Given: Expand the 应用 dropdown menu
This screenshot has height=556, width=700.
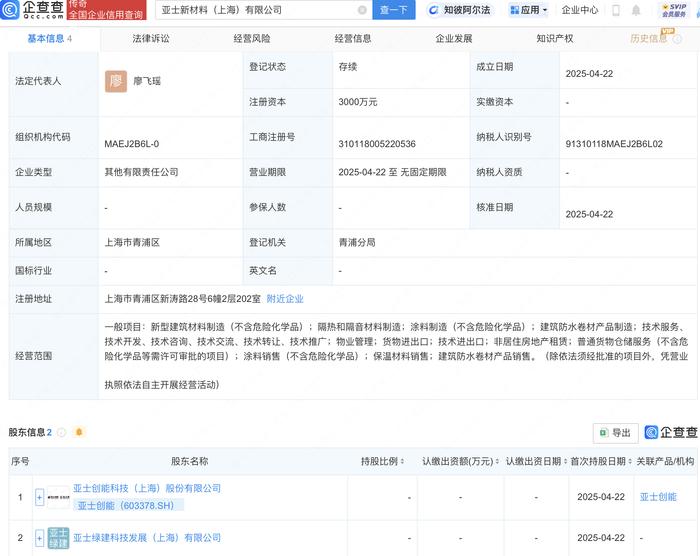Looking at the screenshot, I should (x=529, y=10).
